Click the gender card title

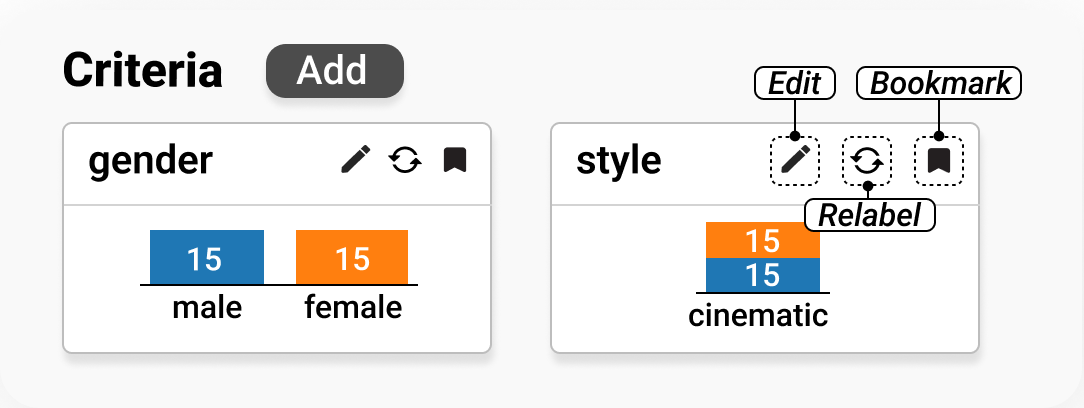(x=150, y=160)
